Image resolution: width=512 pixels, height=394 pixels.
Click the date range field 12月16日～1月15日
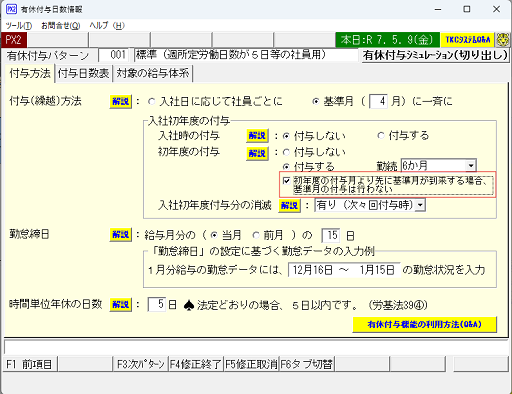tap(344, 270)
